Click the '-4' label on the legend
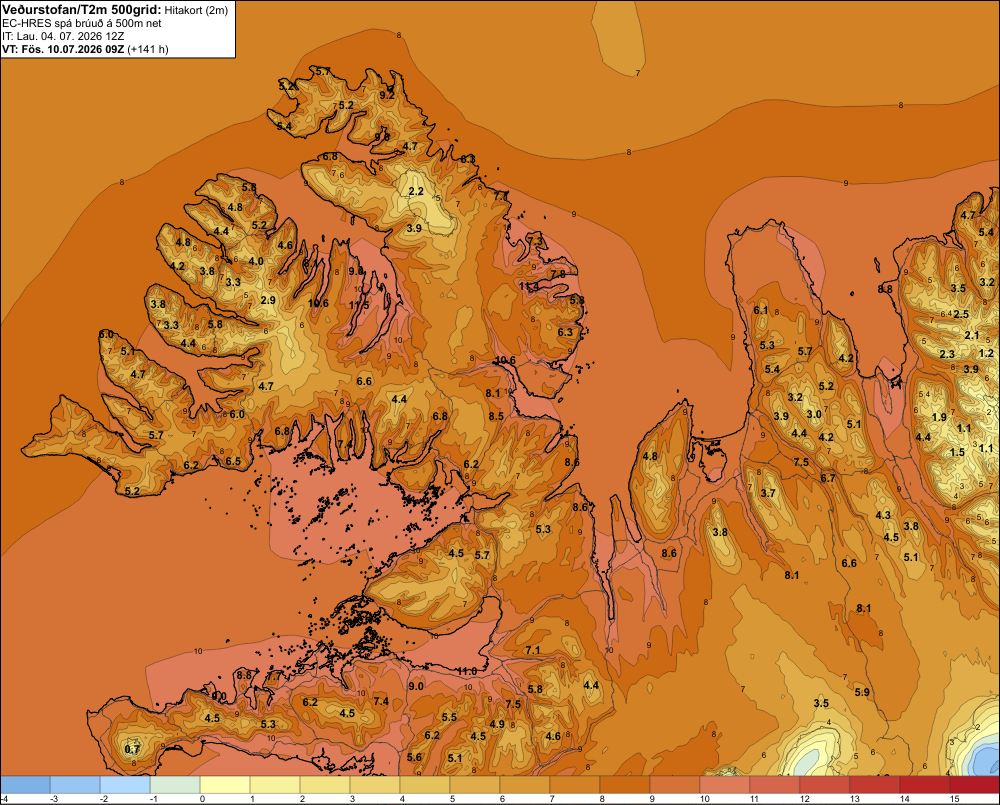 tap(4, 799)
